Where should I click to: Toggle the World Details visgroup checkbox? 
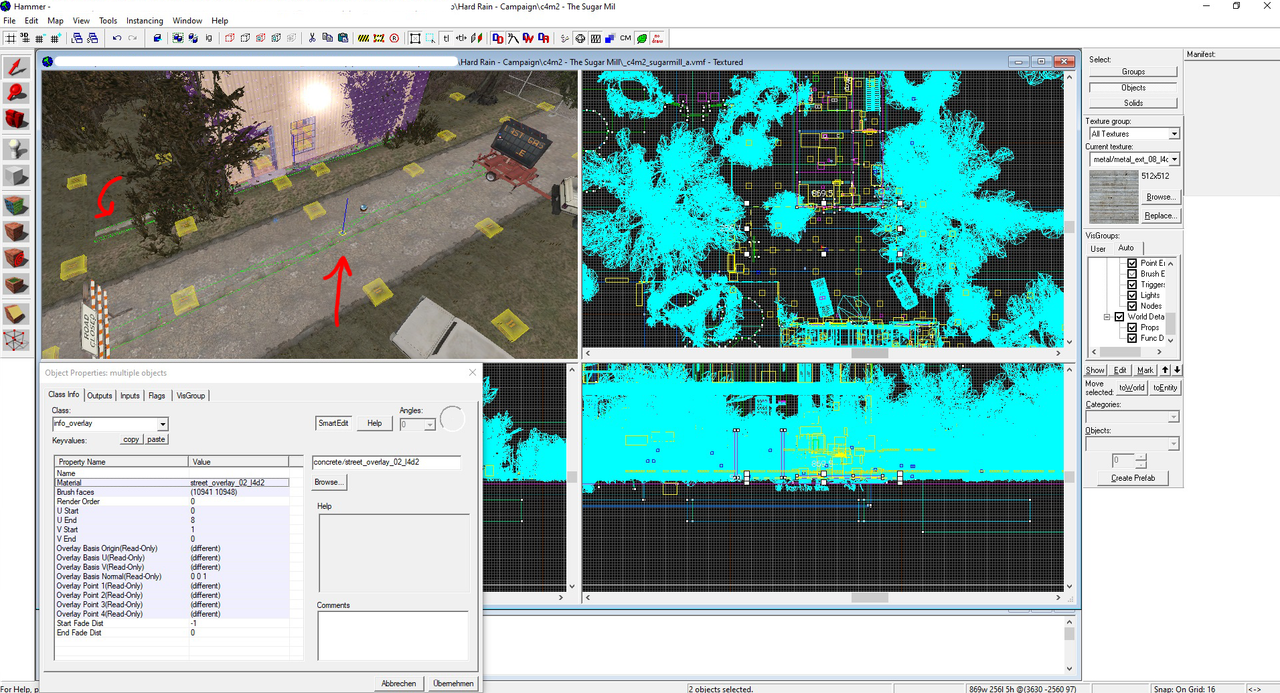[1119, 317]
